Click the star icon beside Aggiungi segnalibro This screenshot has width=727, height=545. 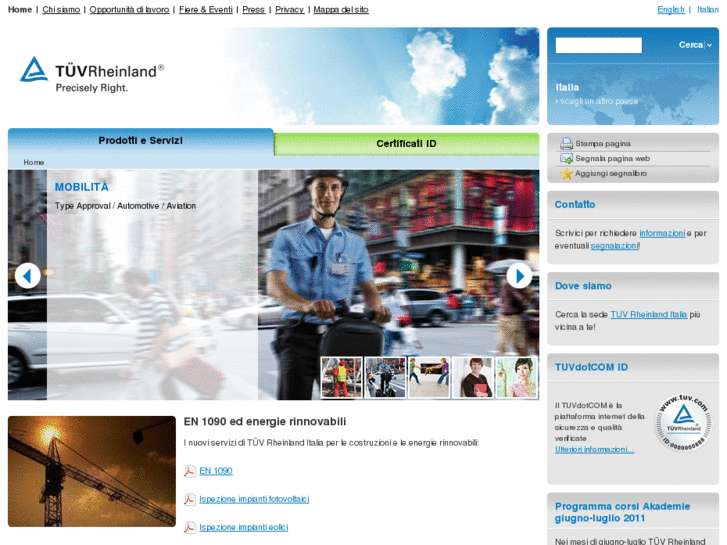point(566,173)
